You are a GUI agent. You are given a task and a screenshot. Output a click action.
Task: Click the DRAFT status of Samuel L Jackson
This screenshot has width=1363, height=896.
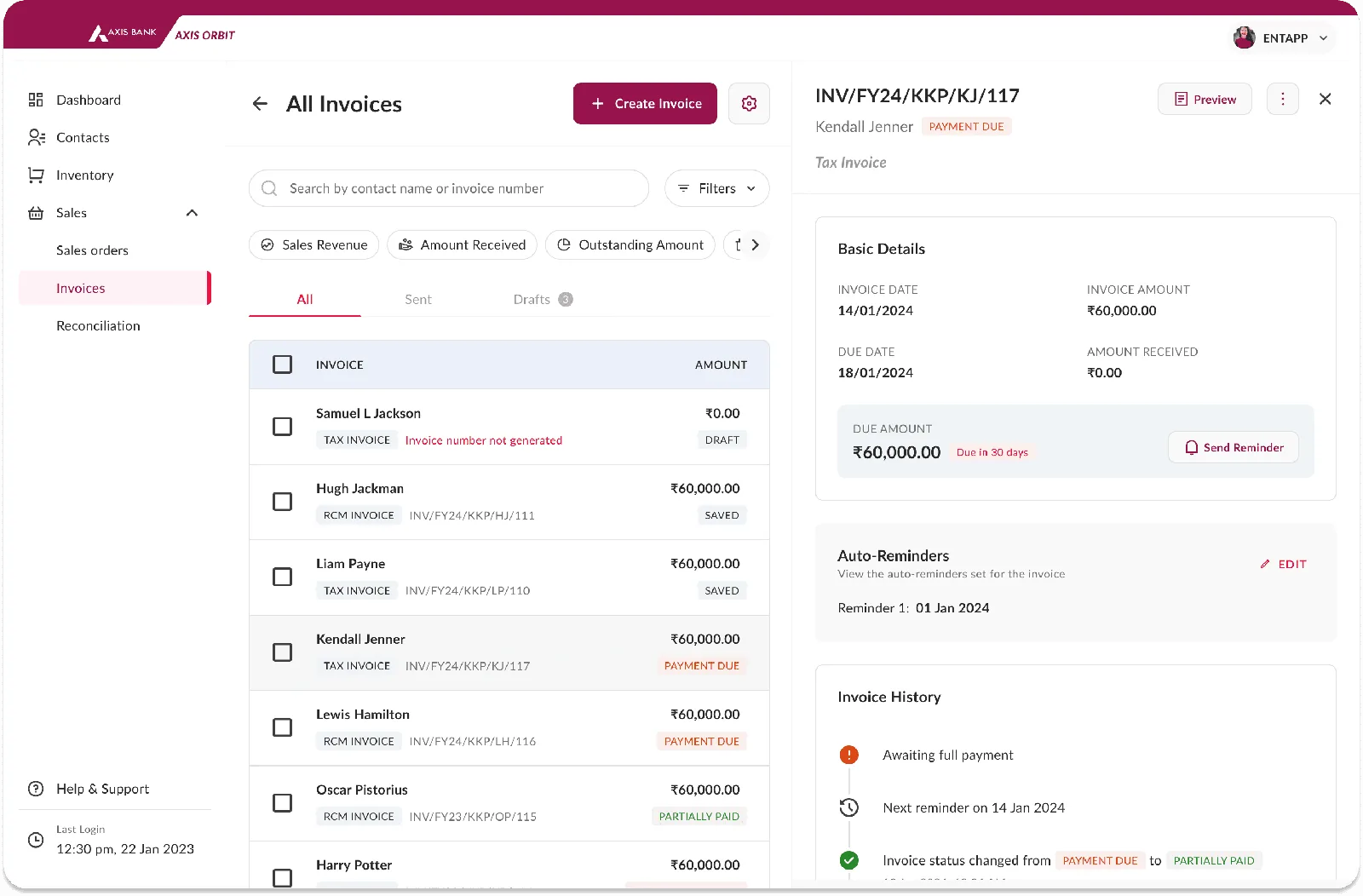pyautogui.click(x=722, y=439)
